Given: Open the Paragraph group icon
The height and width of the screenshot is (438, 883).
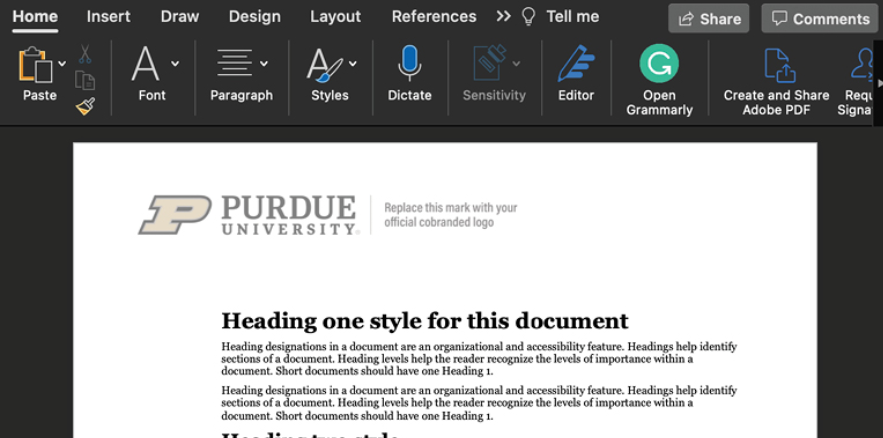Looking at the screenshot, I should point(235,62).
